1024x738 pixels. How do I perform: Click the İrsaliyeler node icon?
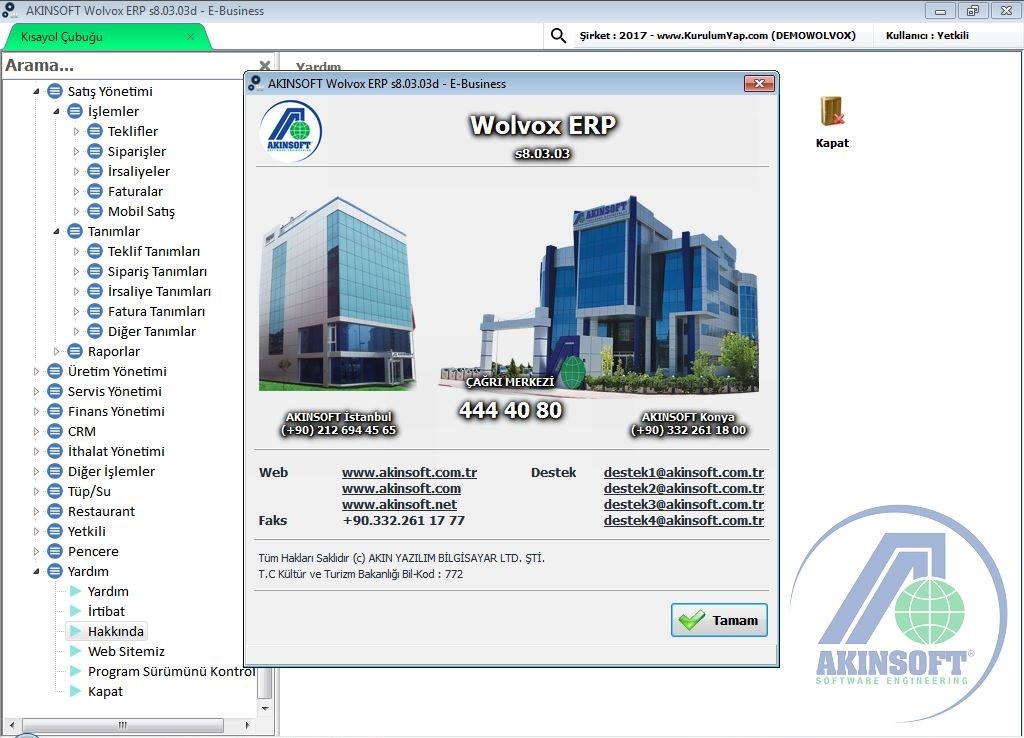pos(95,171)
